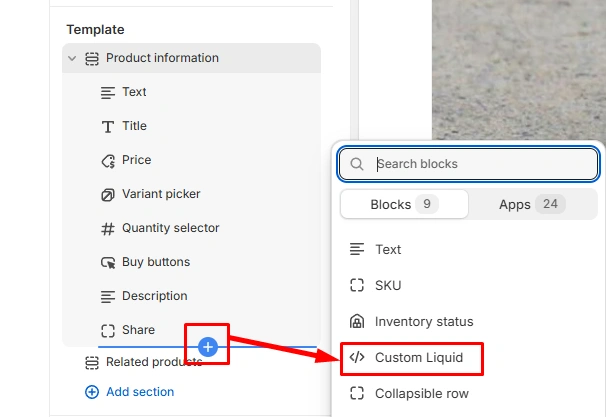The height and width of the screenshot is (417, 606).
Task: Switch to the Blocks tab
Action: (403, 204)
